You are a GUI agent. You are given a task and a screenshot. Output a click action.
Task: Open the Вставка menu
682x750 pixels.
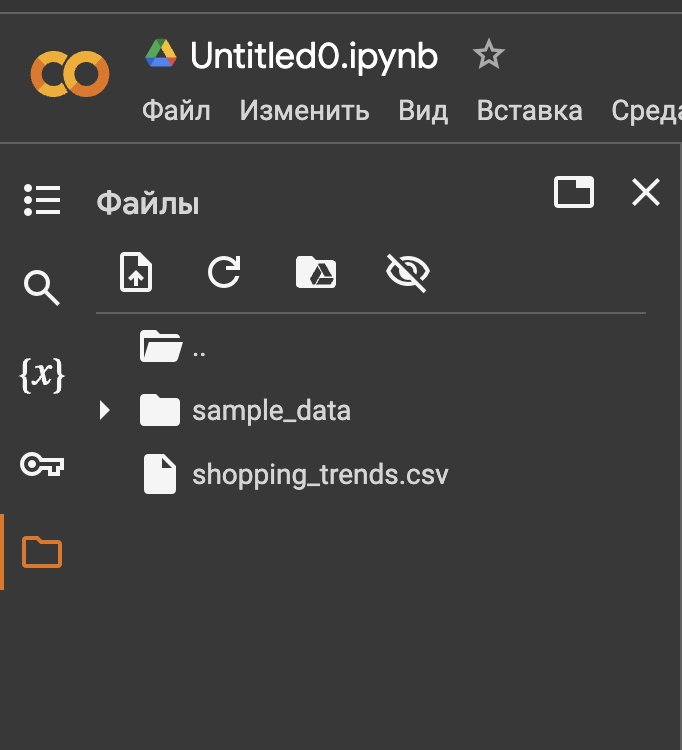[529, 110]
